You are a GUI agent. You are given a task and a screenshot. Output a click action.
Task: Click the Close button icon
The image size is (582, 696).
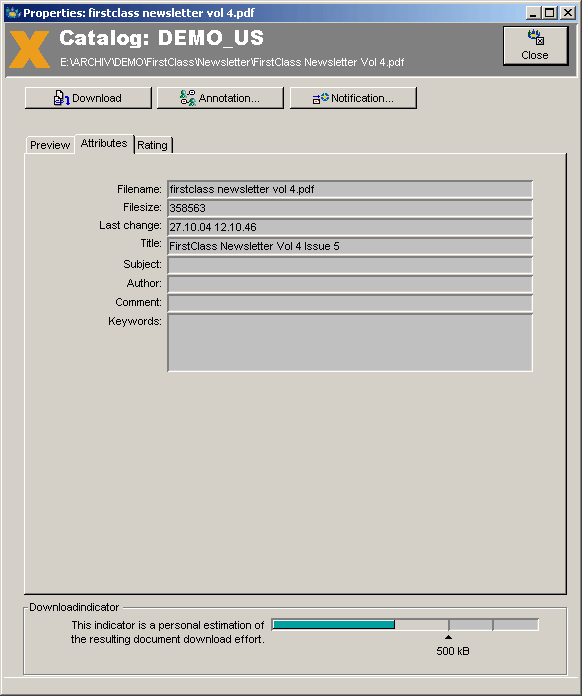[x=535, y=37]
